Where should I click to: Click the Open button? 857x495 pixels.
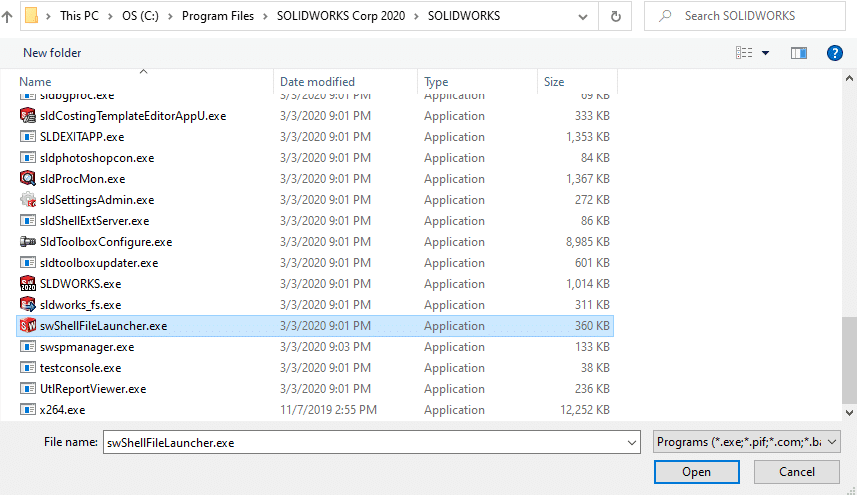click(x=697, y=472)
